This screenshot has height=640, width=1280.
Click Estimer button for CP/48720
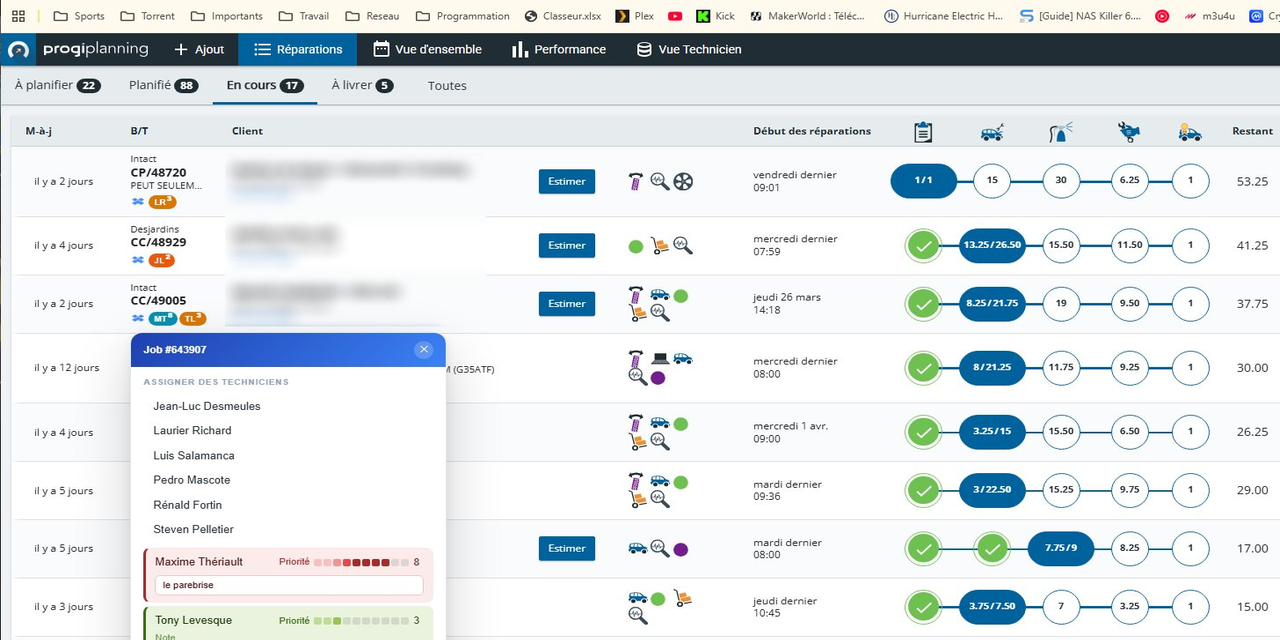(x=566, y=181)
